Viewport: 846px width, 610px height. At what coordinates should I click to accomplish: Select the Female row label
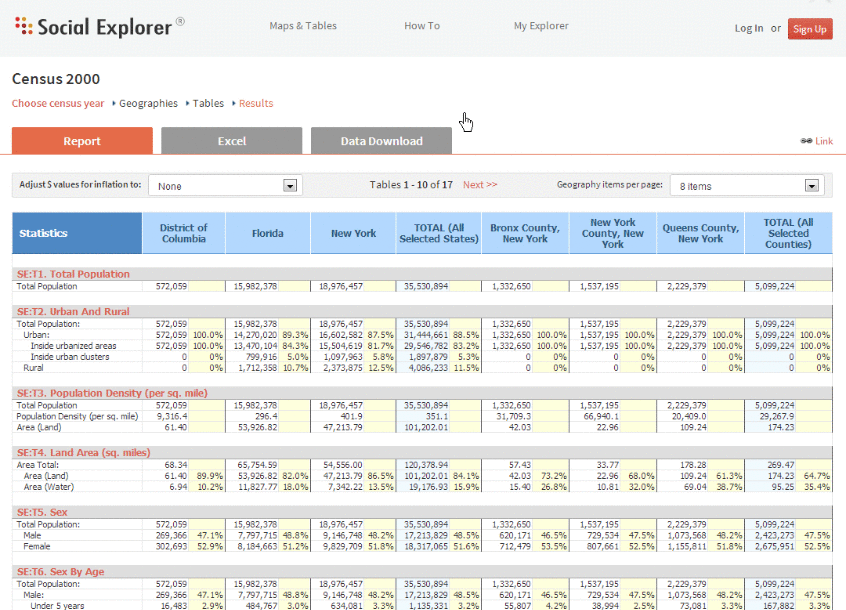point(37,546)
